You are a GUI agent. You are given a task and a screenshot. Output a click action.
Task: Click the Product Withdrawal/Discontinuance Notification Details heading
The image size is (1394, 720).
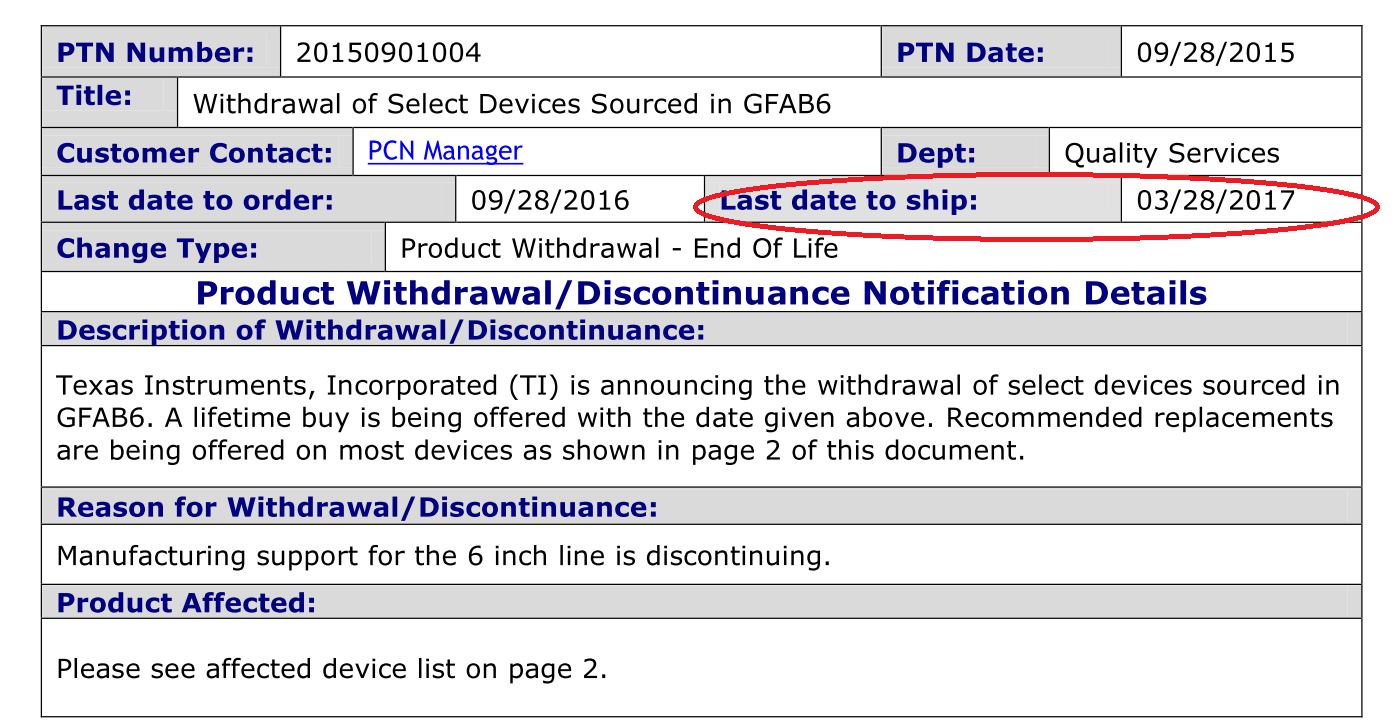coord(701,293)
